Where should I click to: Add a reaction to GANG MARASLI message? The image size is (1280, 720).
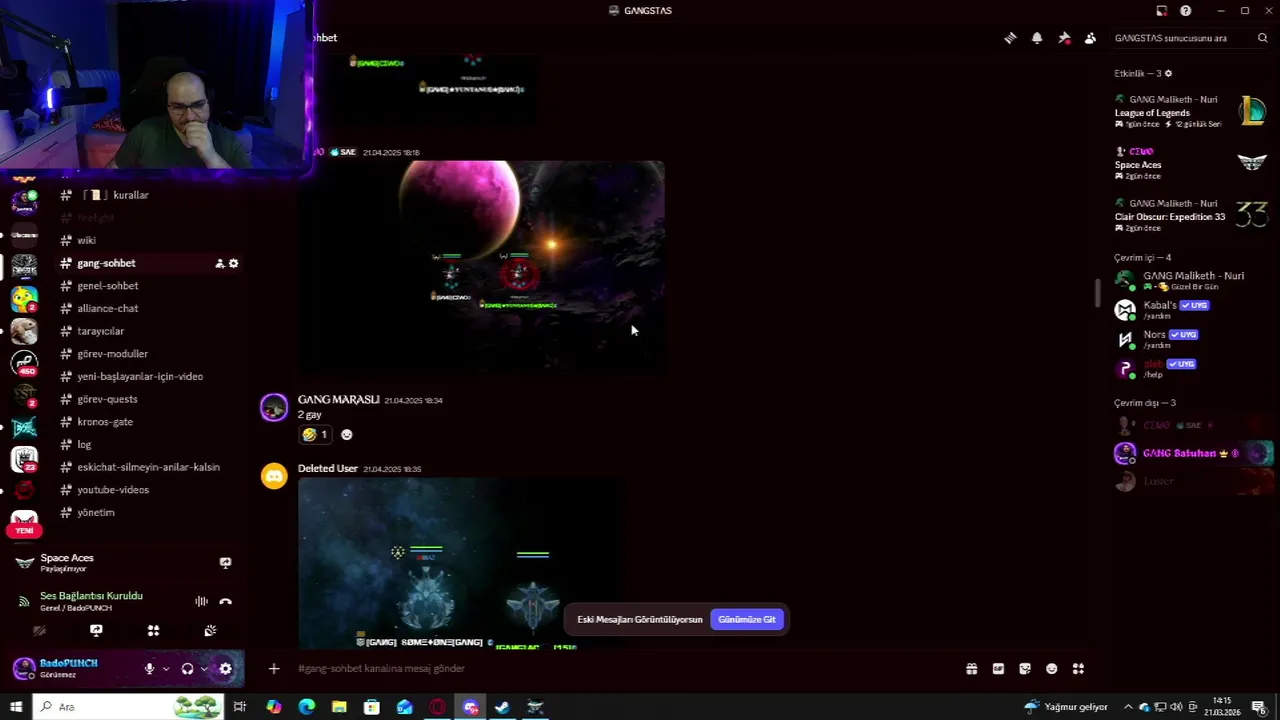[x=347, y=435]
